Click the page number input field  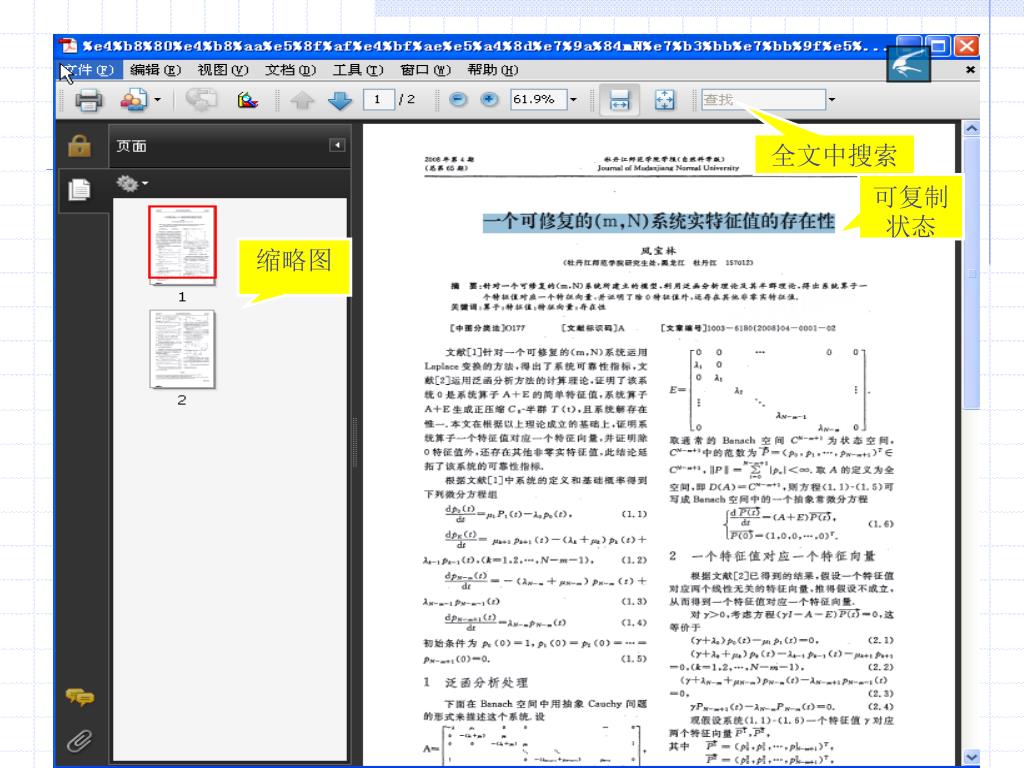coord(378,99)
